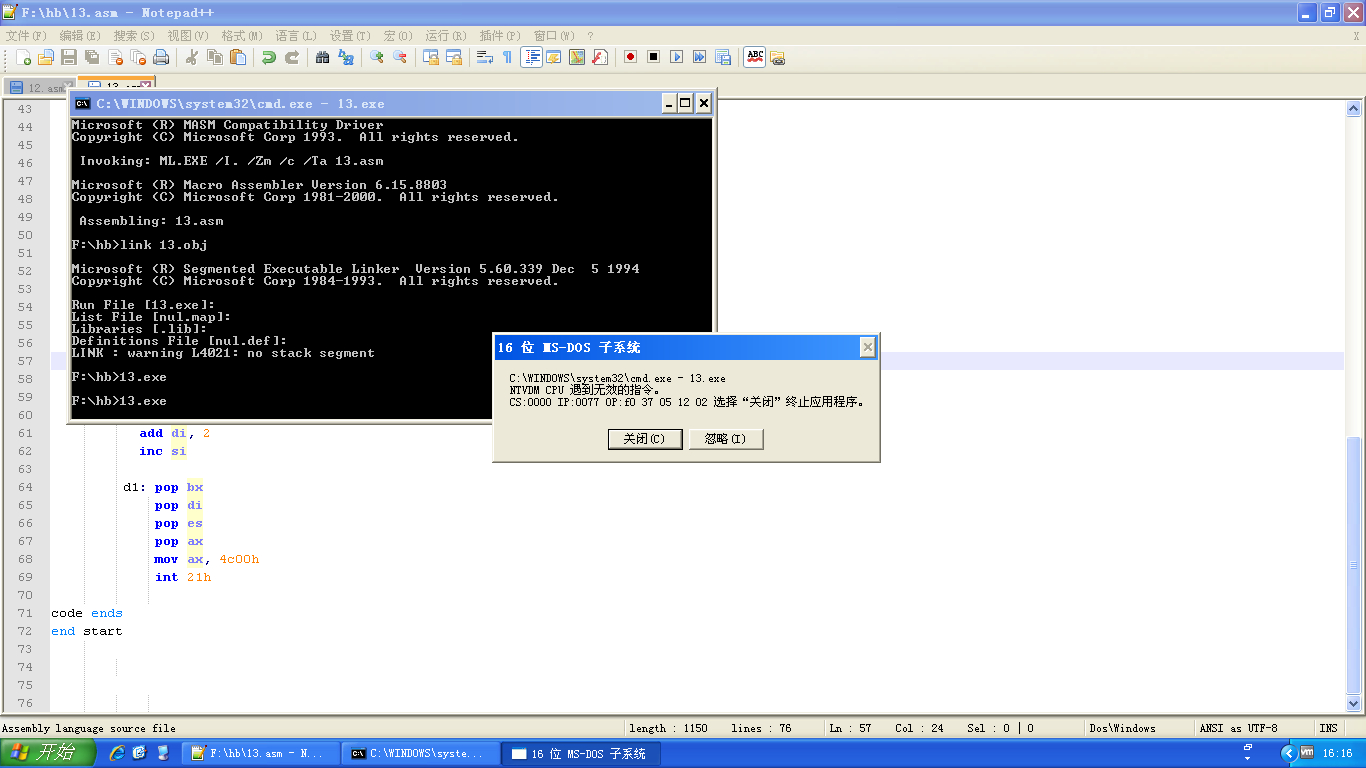
Task: Click the Windows 开始 start button
Action: click(x=48, y=753)
